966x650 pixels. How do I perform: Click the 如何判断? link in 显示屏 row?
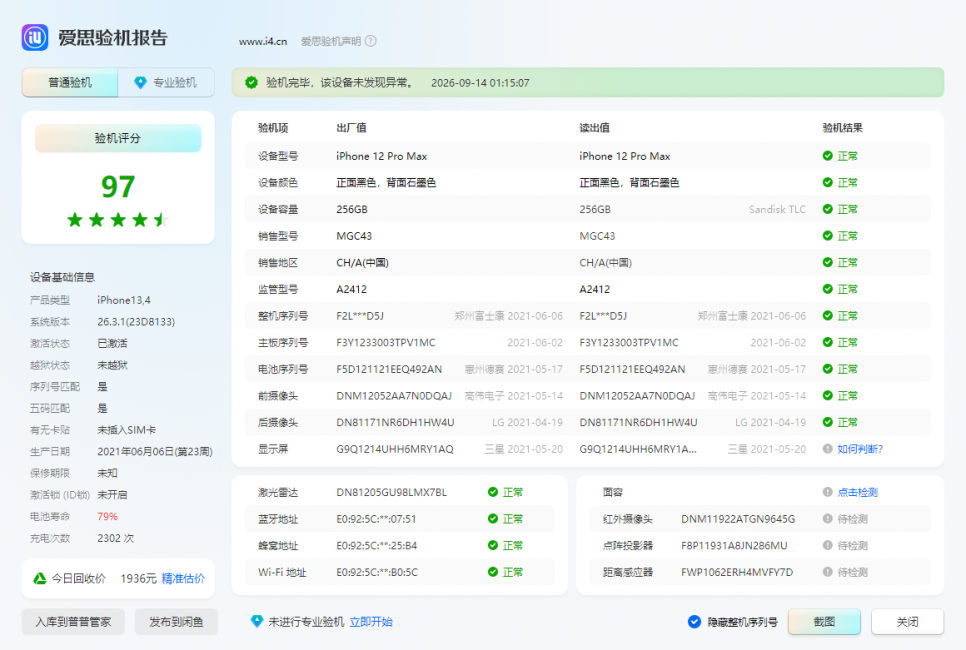tap(860, 449)
